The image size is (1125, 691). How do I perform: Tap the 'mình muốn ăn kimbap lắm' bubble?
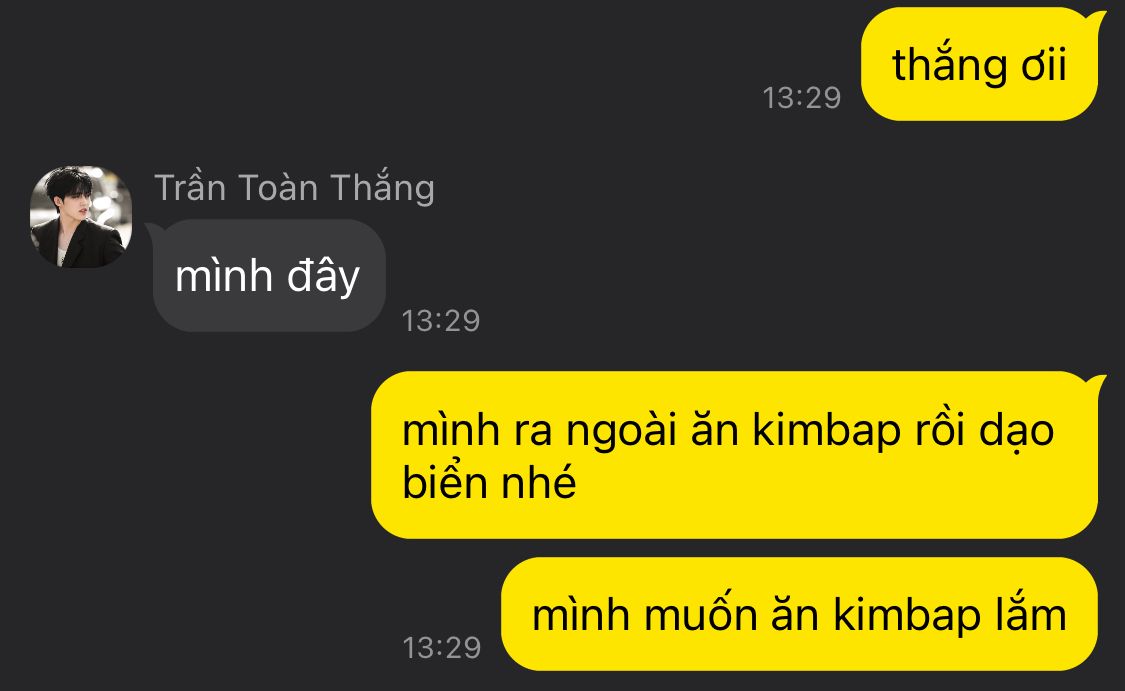click(x=799, y=614)
